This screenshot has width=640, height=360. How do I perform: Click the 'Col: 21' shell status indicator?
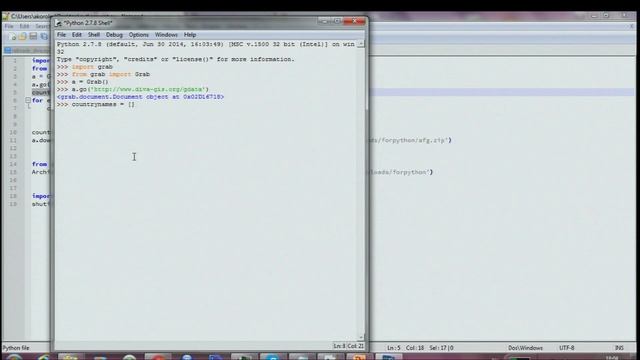(356, 346)
